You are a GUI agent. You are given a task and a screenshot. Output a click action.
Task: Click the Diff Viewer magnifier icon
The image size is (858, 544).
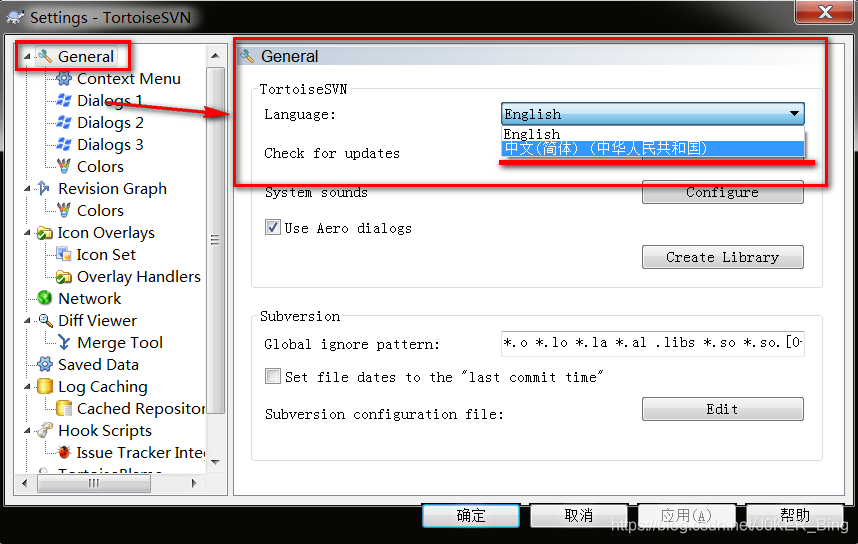point(45,320)
